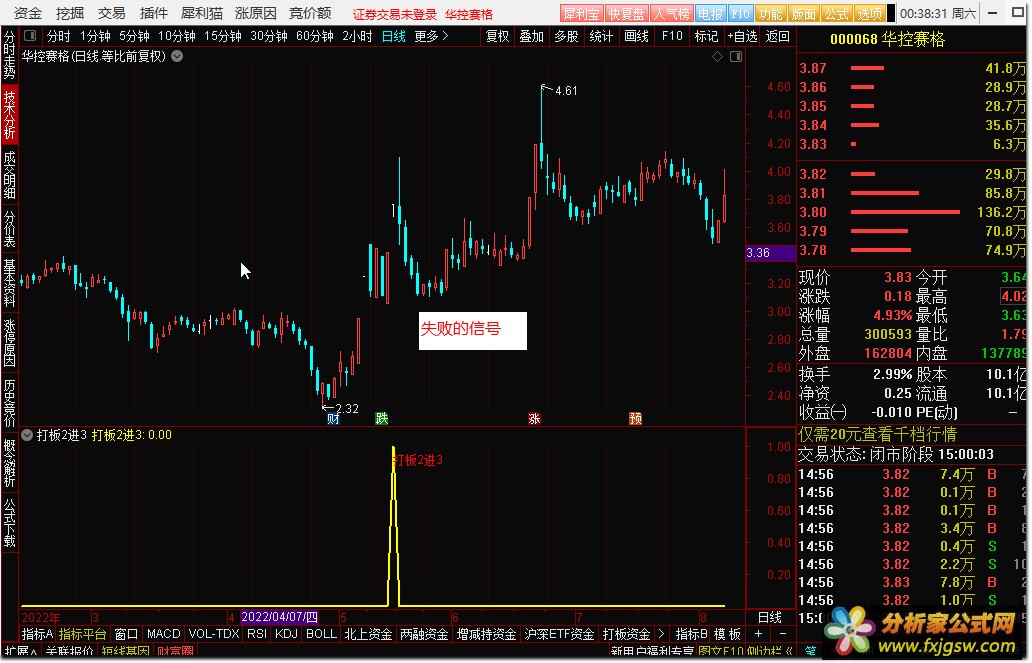Select MACD indicator tab
The width and height of the screenshot is (1032, 663).
click(163, 634)
